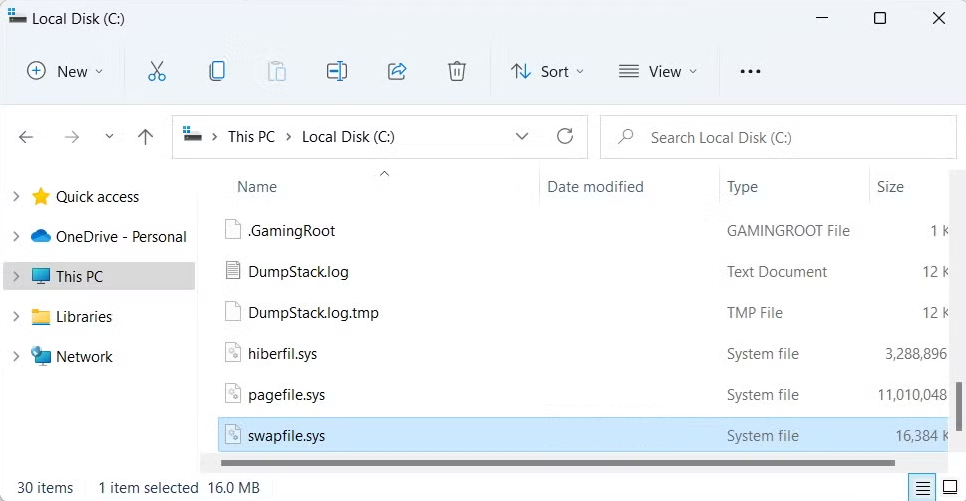Click the Search Local Disk (C:) field
This screenshot has height=501, width=966.
778,137
